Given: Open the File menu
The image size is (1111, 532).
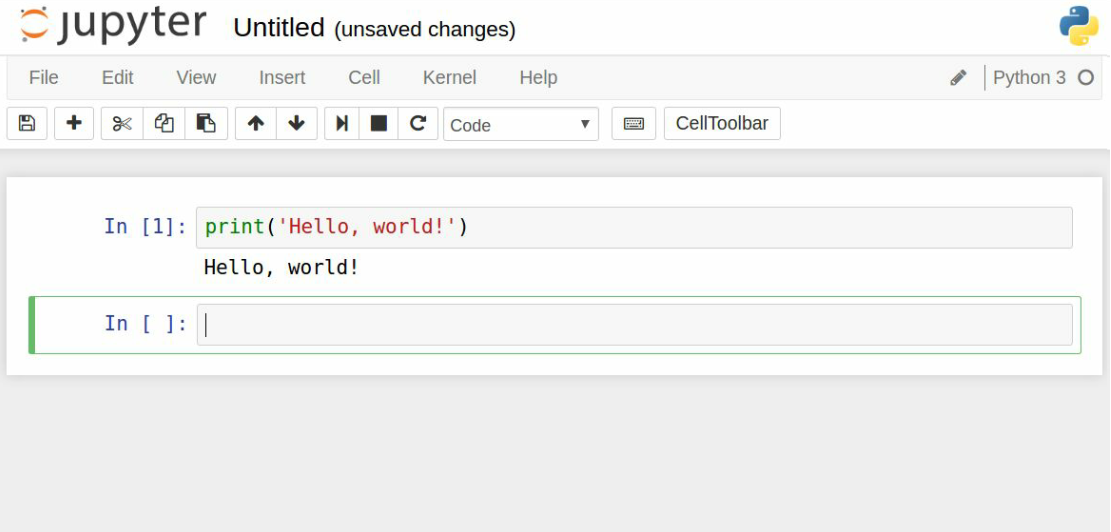Looking at the screenshot, I should tap(44, 78).
